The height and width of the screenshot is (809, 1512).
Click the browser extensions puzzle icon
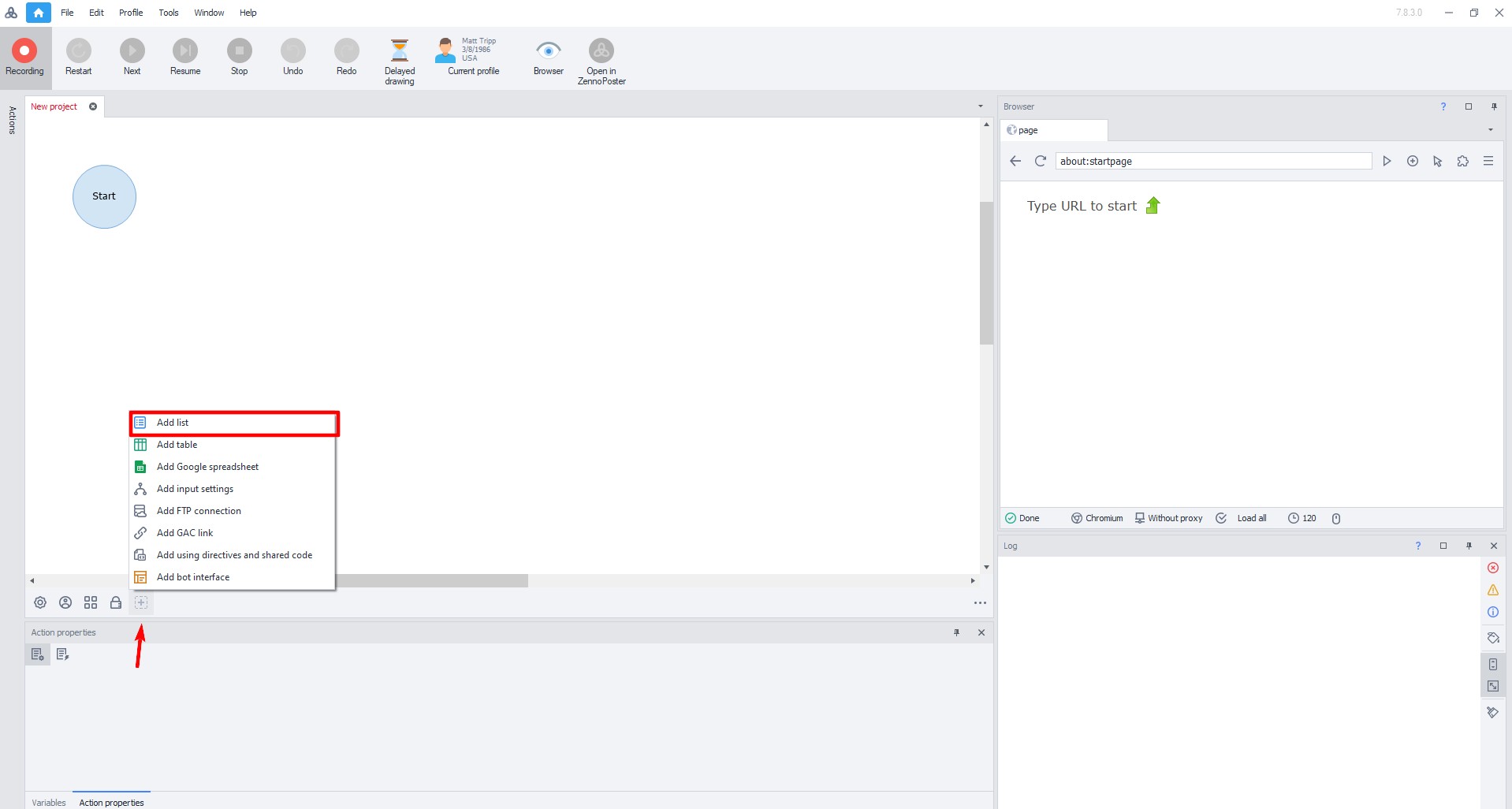(1463, 161)
